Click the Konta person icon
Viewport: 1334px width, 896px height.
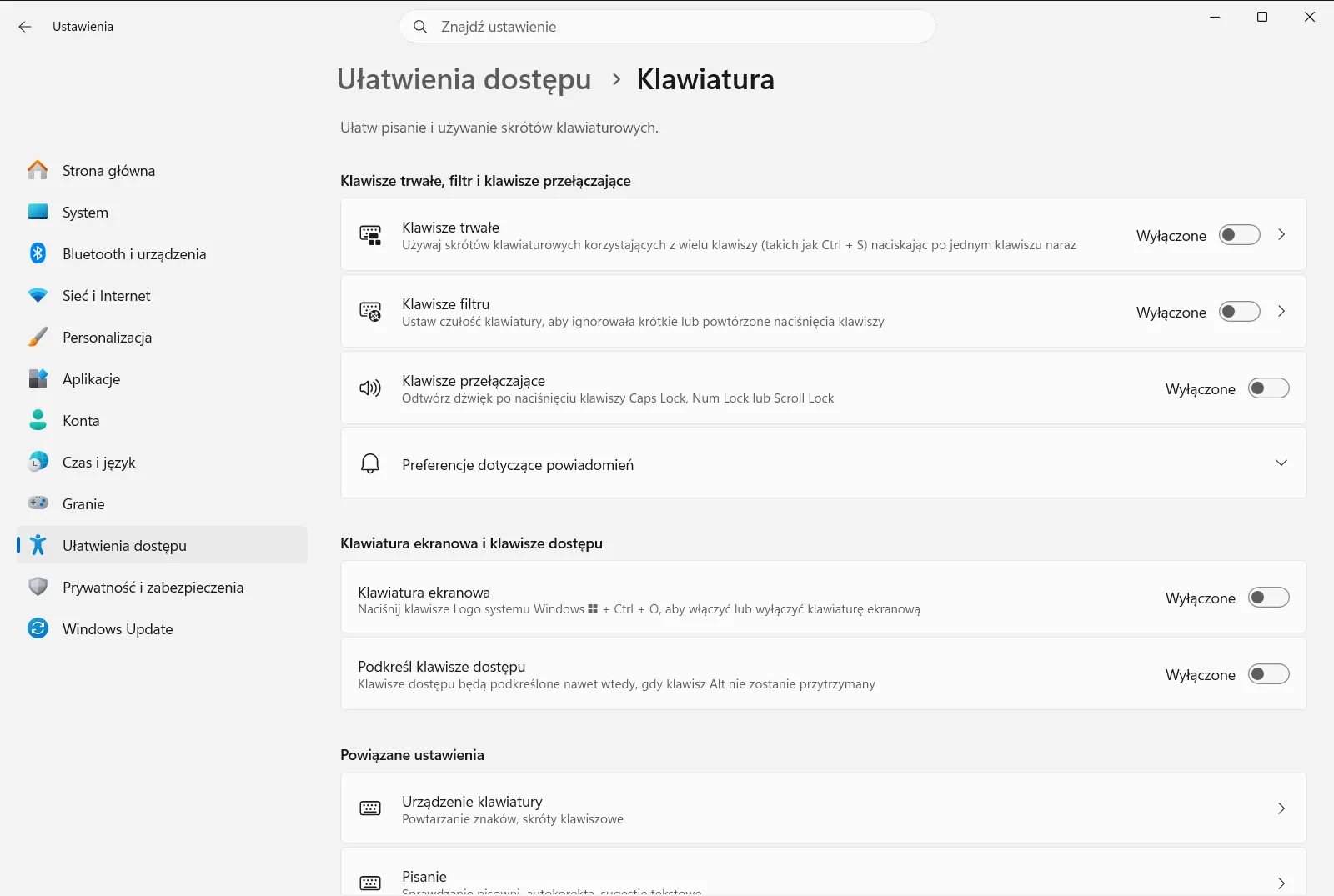pos(38,420)
